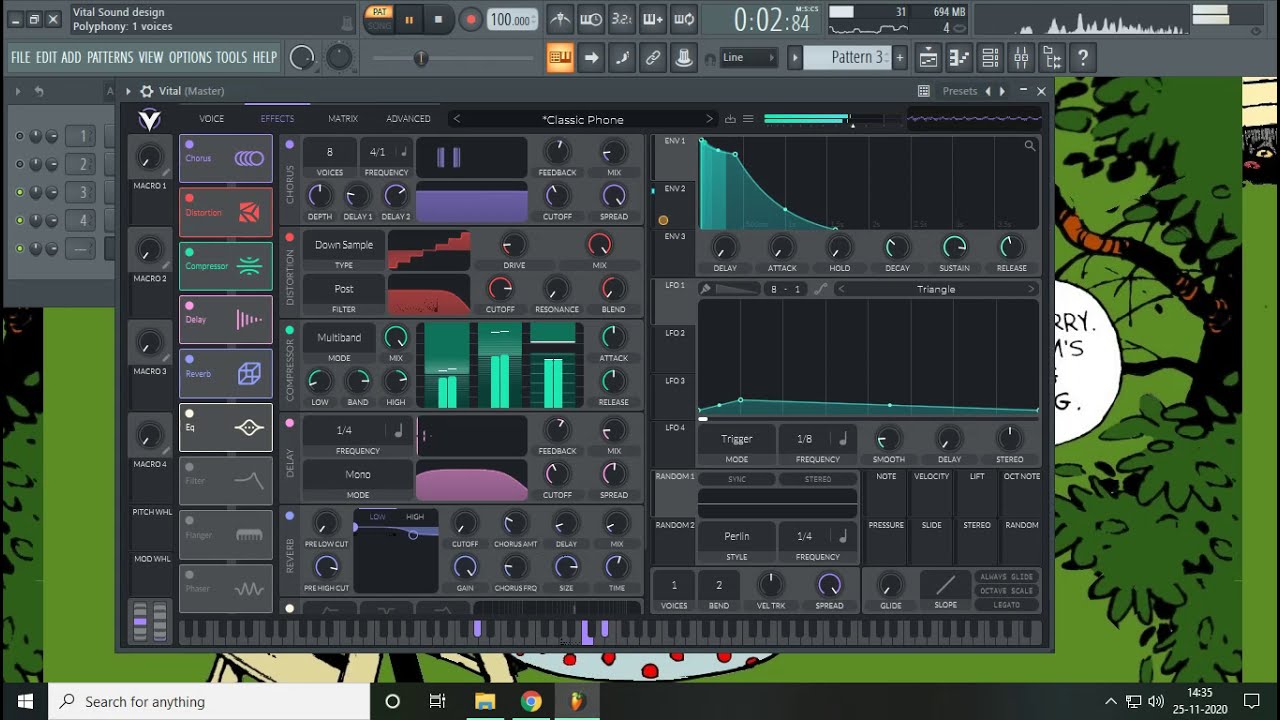Toggle the PAT/SONG mode switch
This screenshot has width=1280, height=720.
(379, 19)
